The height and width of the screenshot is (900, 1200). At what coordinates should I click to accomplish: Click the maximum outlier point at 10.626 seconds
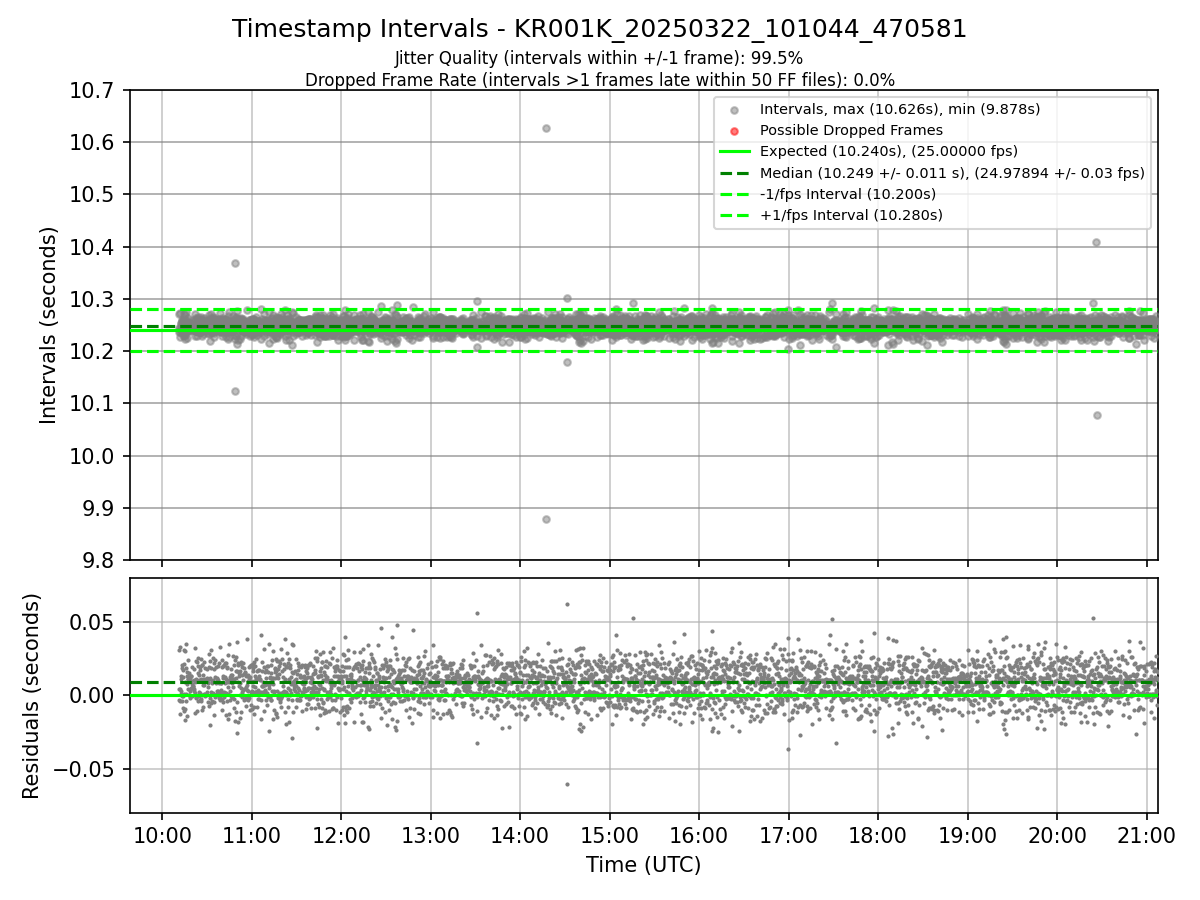(546, 128)
